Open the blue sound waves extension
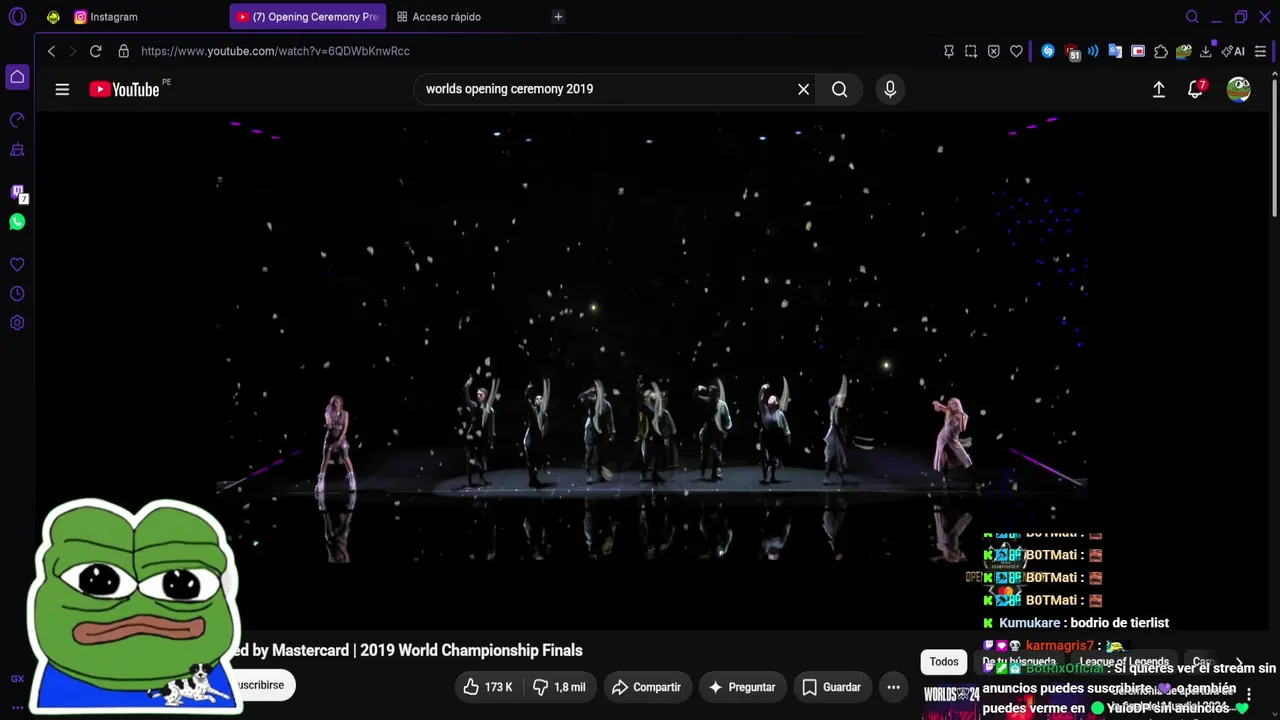1280x720 pixels. 1093,51
